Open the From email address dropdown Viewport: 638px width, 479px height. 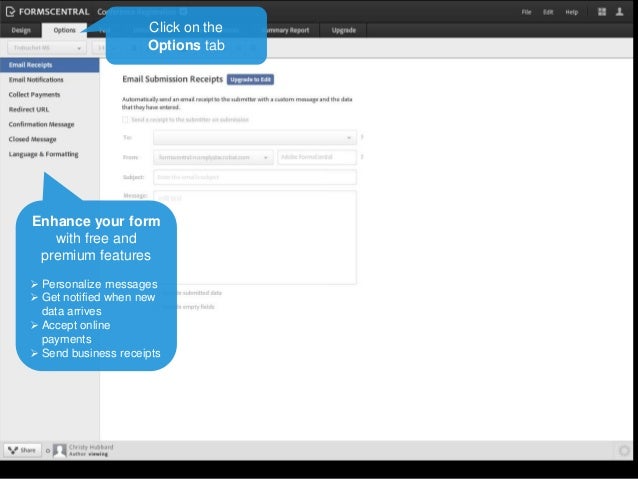[213, 157]
